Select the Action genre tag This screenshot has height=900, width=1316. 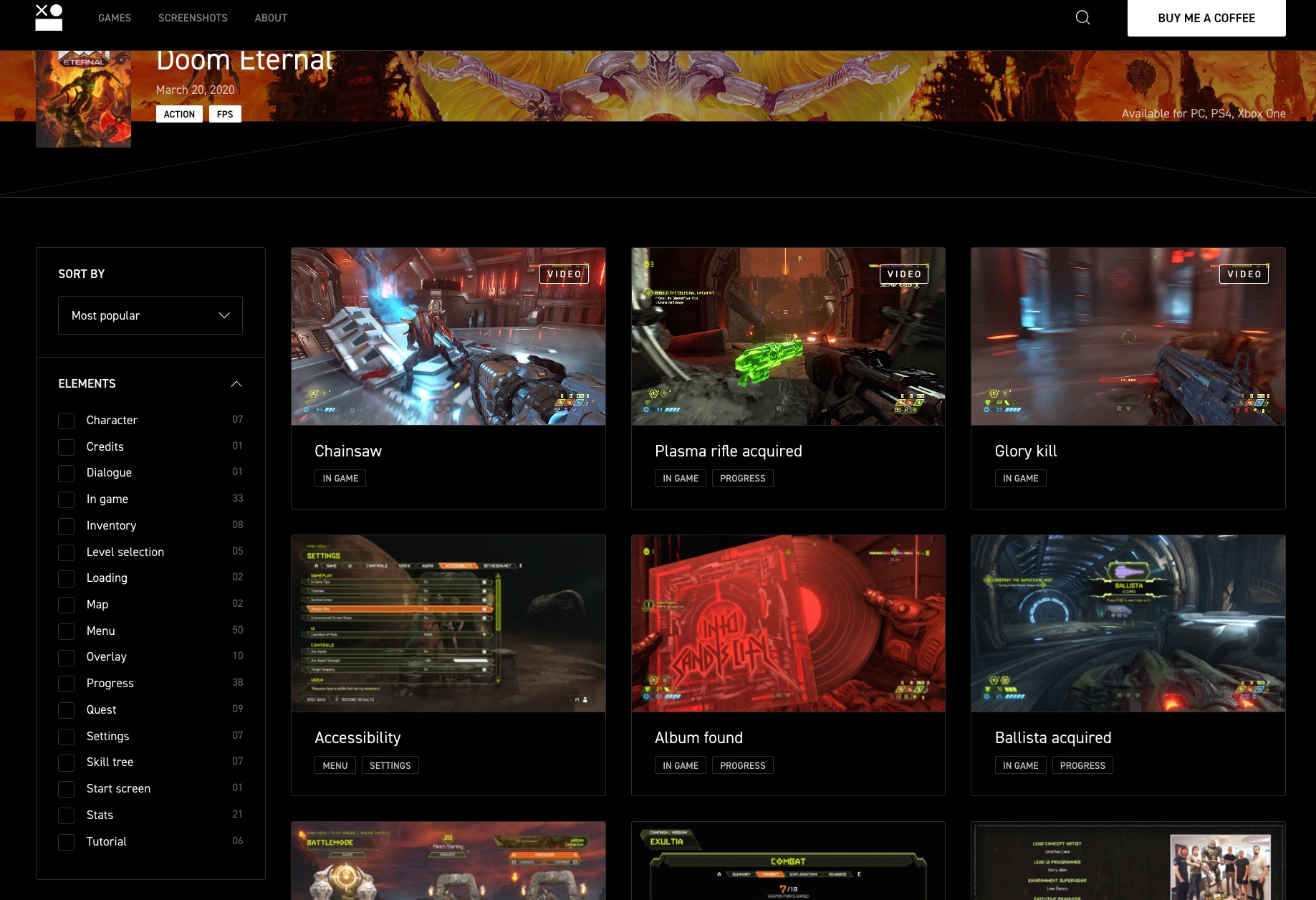coord(179,114)
